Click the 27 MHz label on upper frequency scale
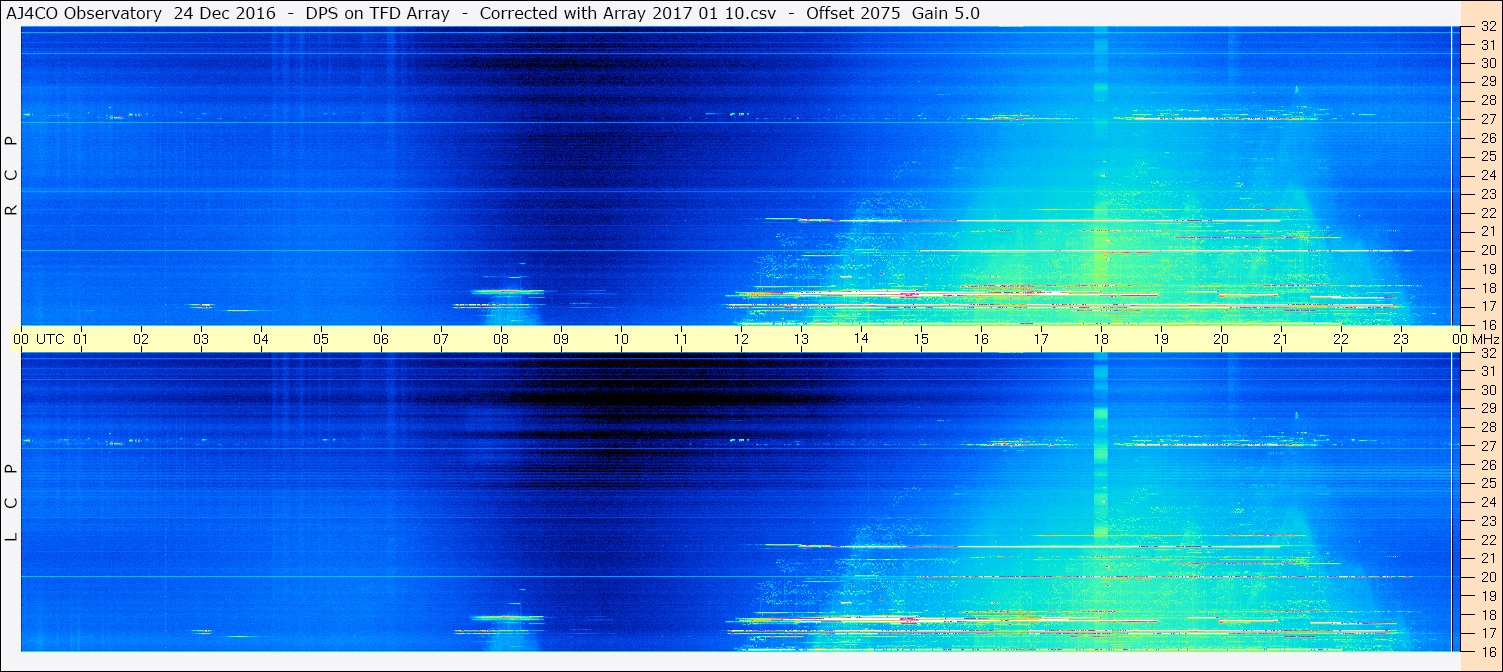This screenshot has height=672, width=1503. pyautogui.click(x=1487, y=119)
